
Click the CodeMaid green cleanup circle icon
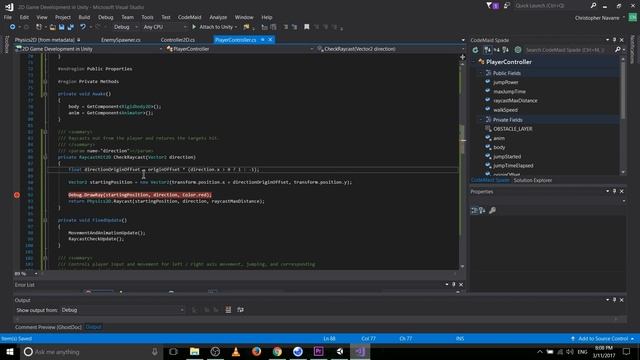518,50
